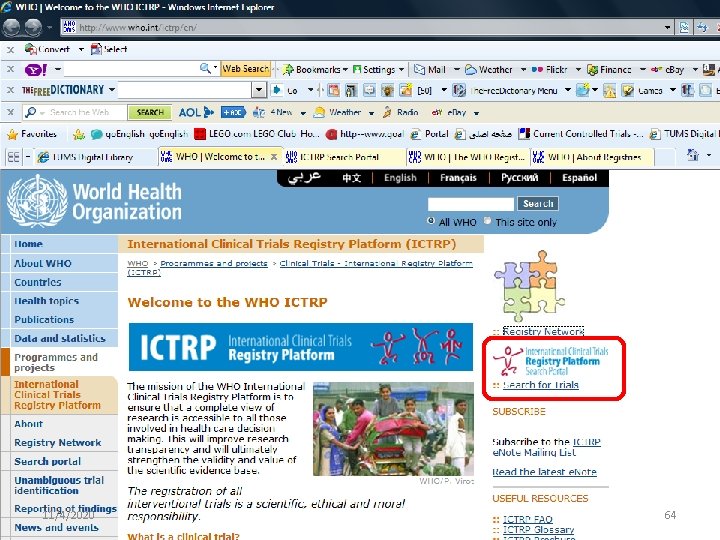Click in the Yahoo search field
This screenshot has width=720, height=540.
[x=132, y=69]
